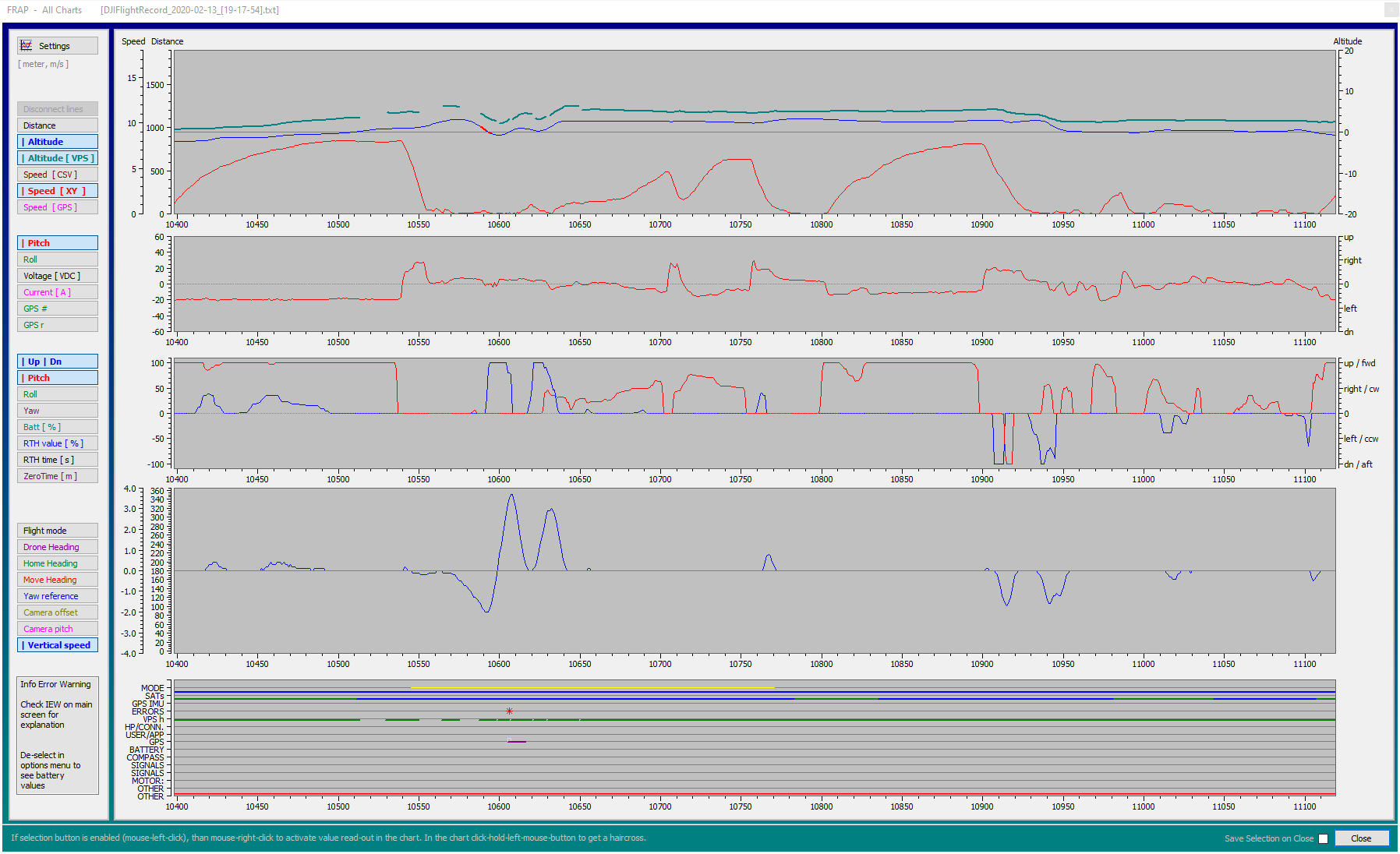1400x854 pixels.
Task: Toggle the Altitude [VPS] series button
Action: pyautogui.click(x=58, y=158)
